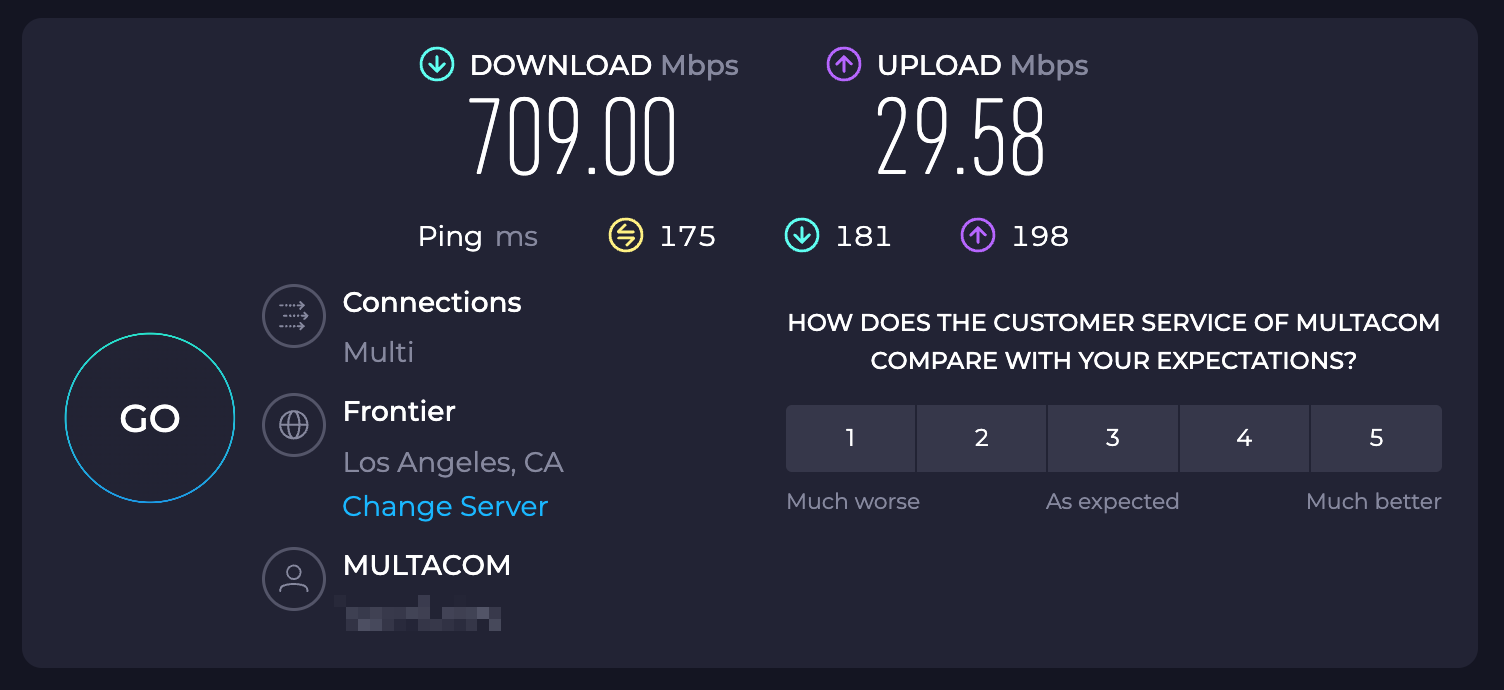Click the Connections arrows icon
The width and height of the screenshot is (1504, 690).
click(x=294, y=316)
